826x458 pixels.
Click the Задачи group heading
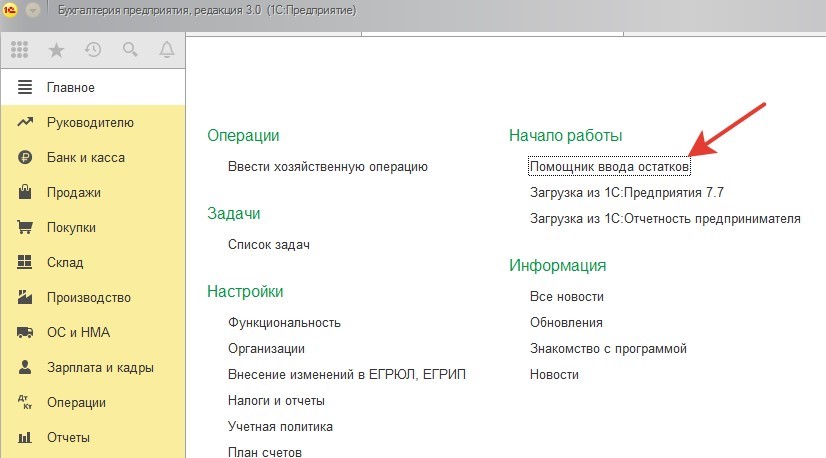click(233, 213)
